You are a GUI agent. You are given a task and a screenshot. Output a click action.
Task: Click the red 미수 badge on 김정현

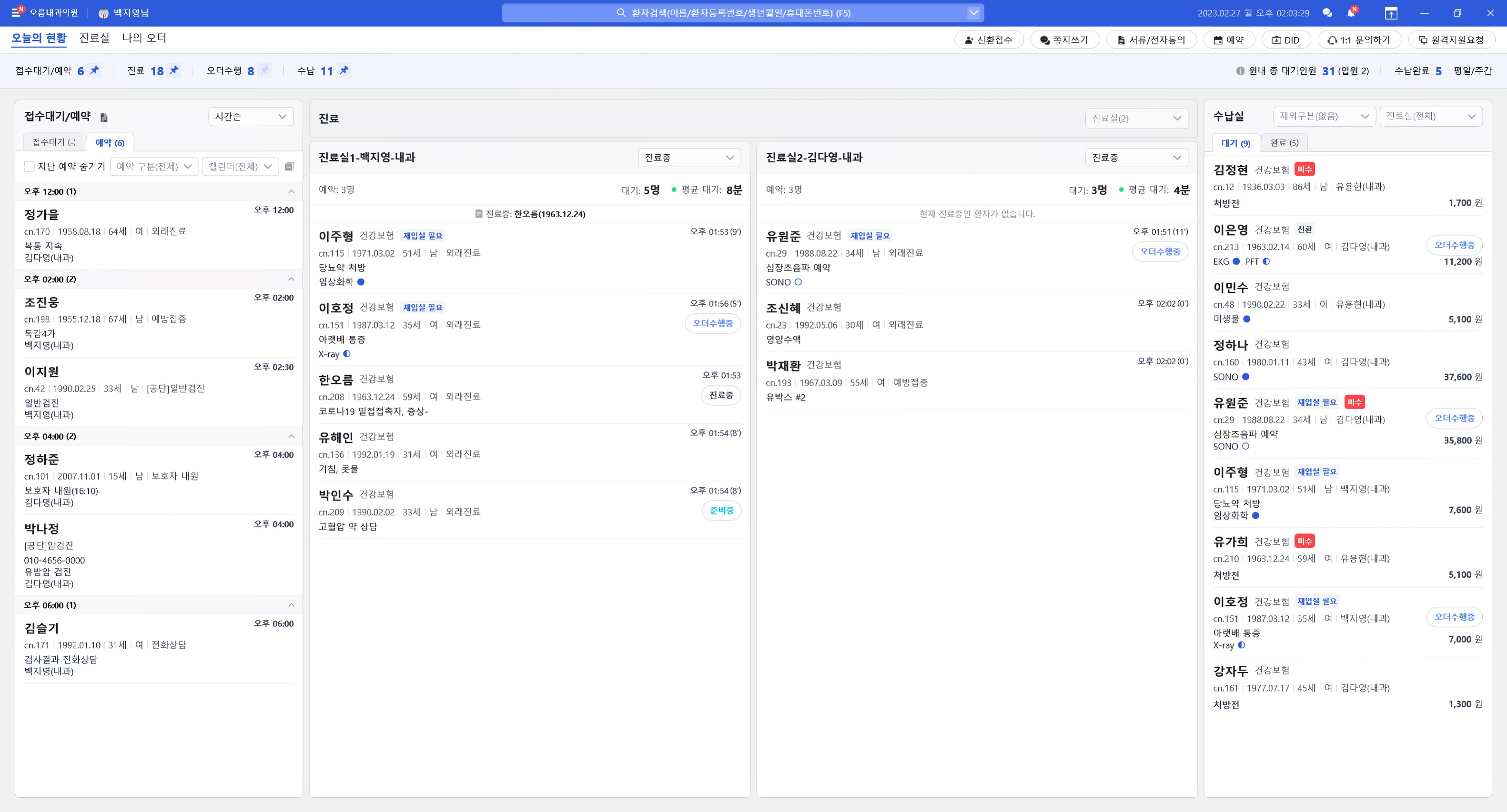(1304, 170)
